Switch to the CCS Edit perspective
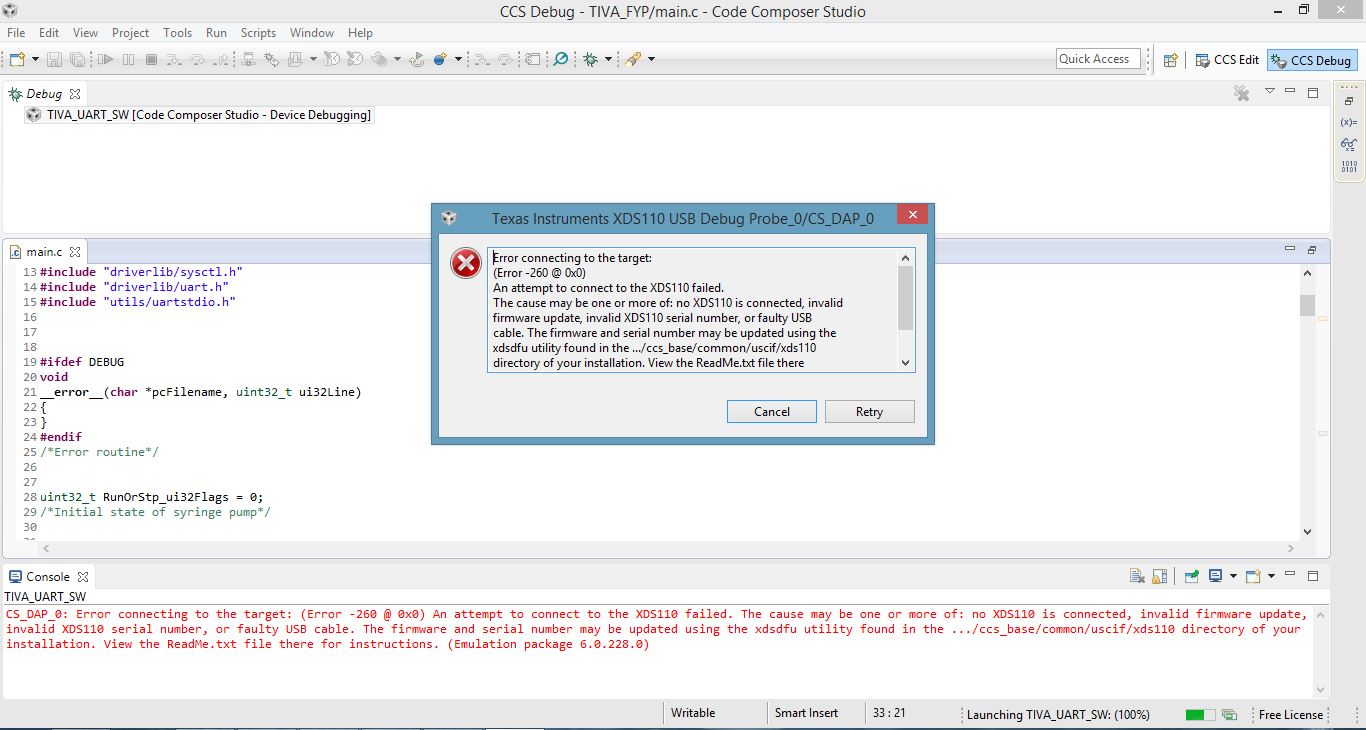The width and height of the screenshot is (1366, 730). (x=1227, y=60)
